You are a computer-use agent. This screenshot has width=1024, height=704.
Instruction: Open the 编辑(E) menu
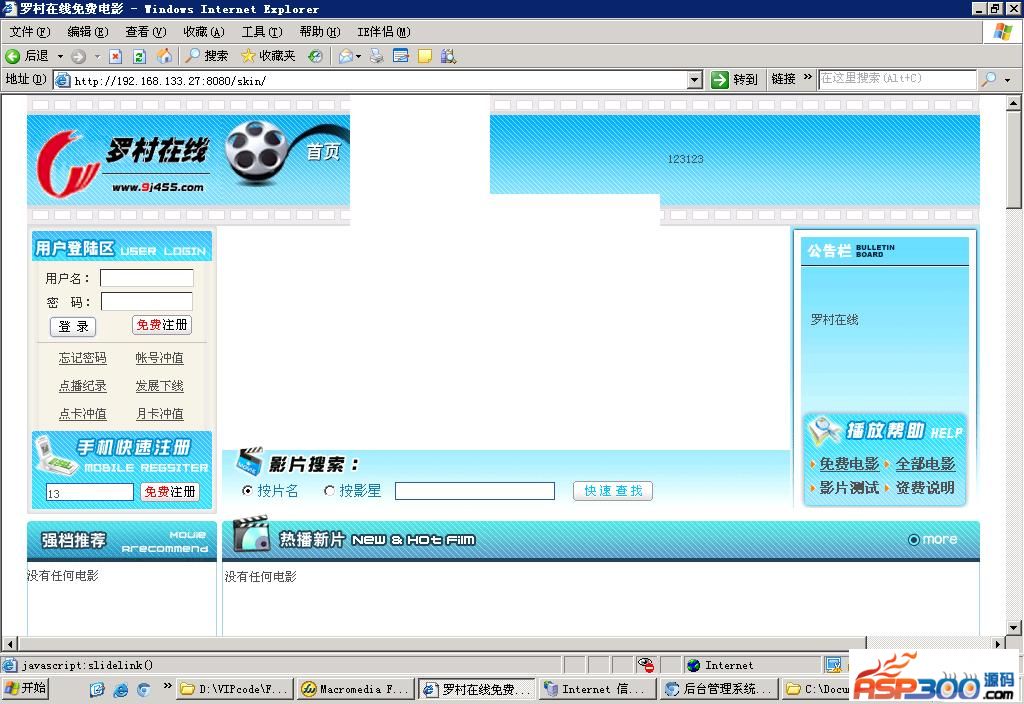88,31
